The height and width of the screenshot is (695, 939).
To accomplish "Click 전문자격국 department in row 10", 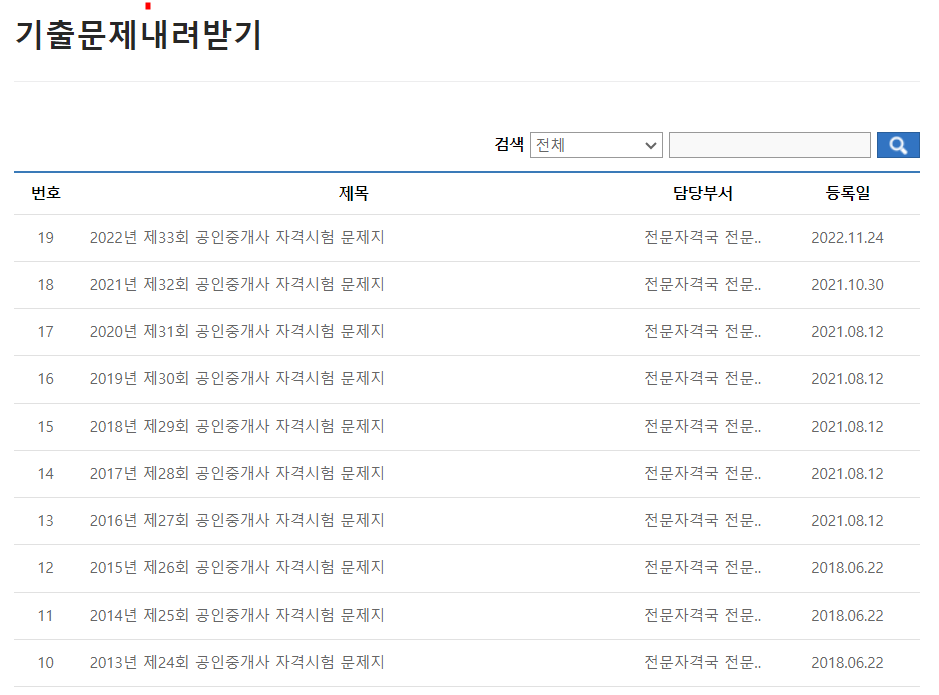I will 702,663.
